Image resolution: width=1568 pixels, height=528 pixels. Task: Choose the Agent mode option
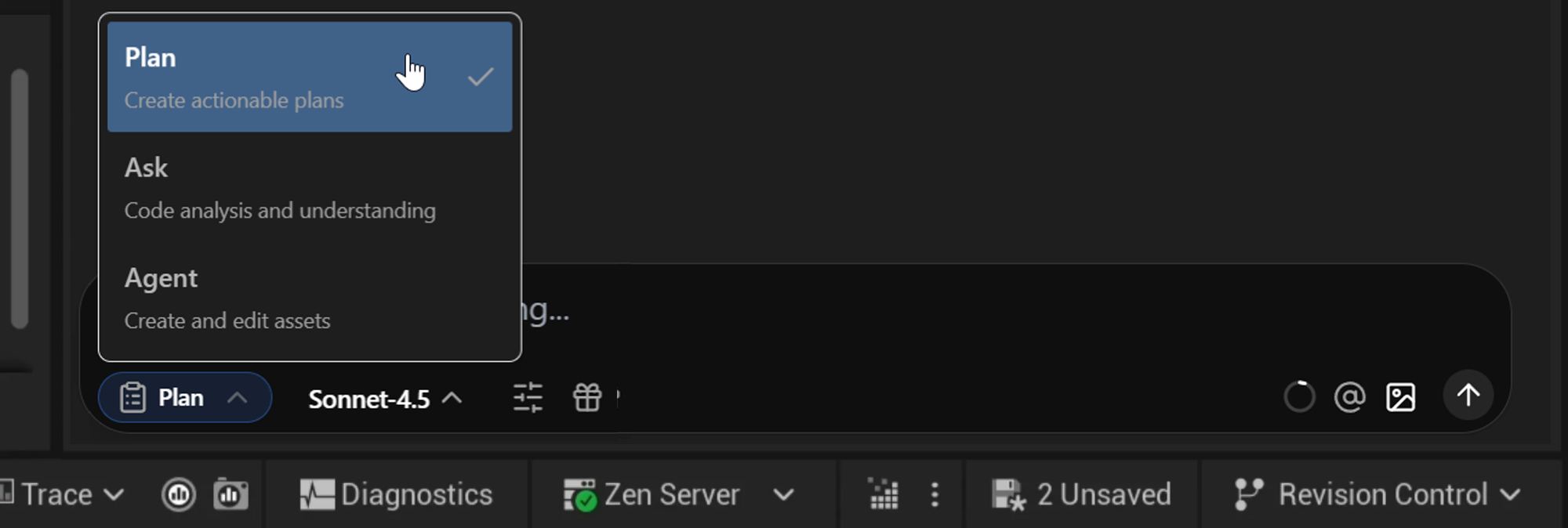[310, 298]
